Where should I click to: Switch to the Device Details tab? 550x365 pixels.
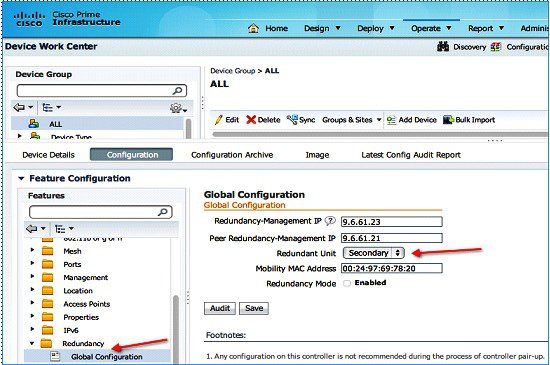(48, 155)
